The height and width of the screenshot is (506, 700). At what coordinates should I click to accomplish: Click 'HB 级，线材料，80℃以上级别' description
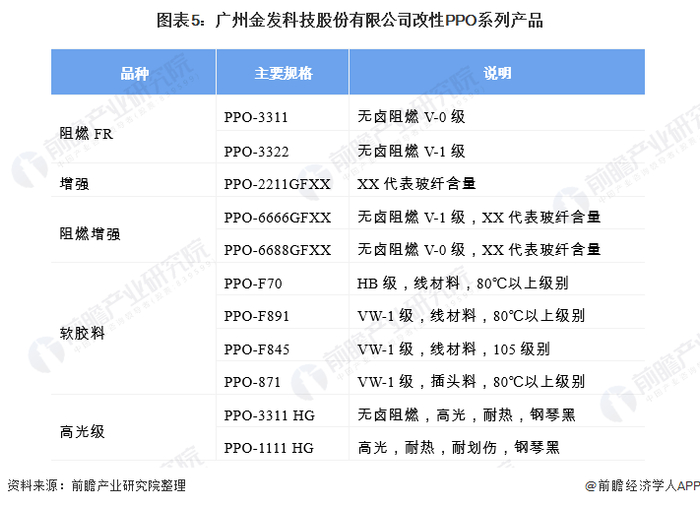pyautogui.click(x=462, y=283)
